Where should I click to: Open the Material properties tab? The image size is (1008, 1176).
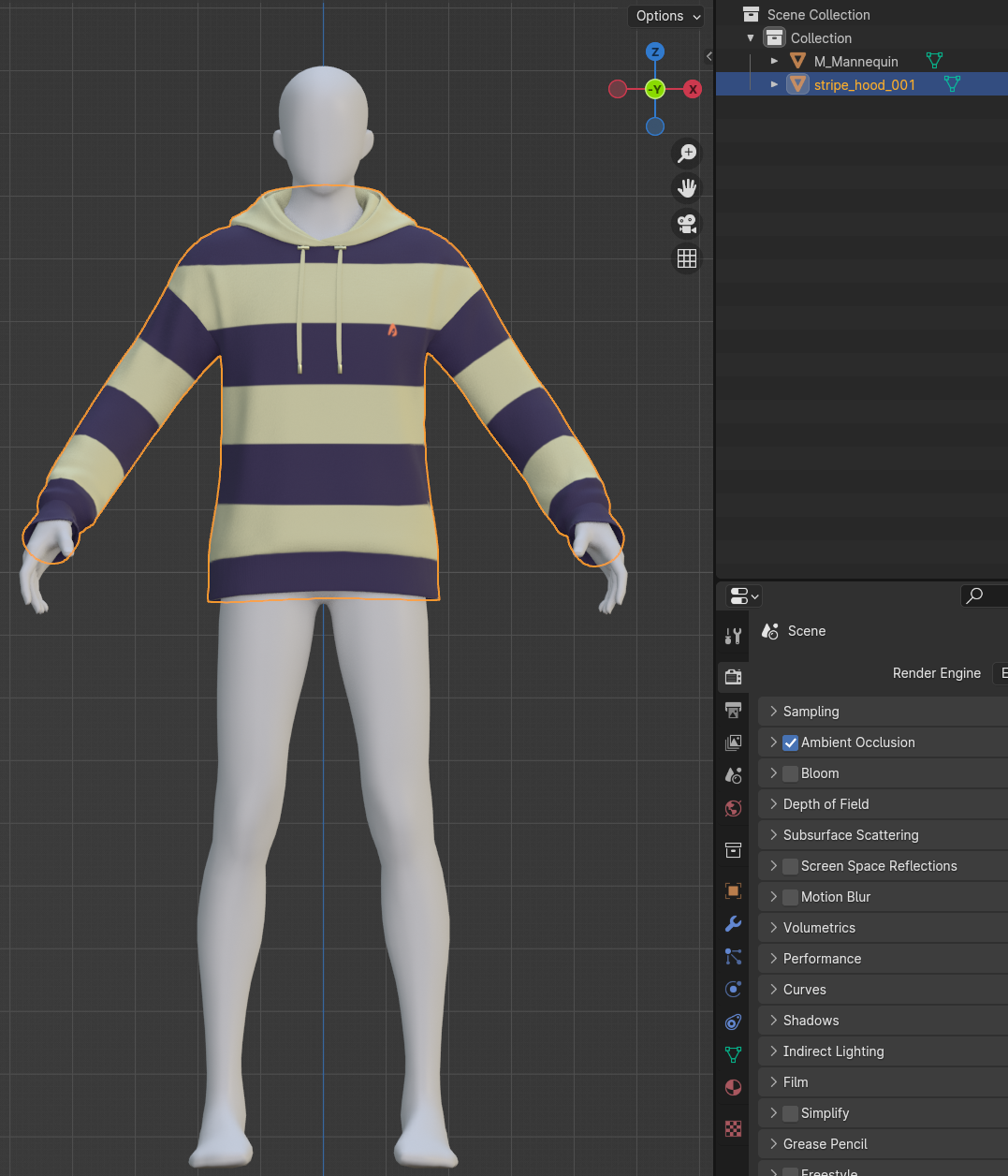[734, 1087]
